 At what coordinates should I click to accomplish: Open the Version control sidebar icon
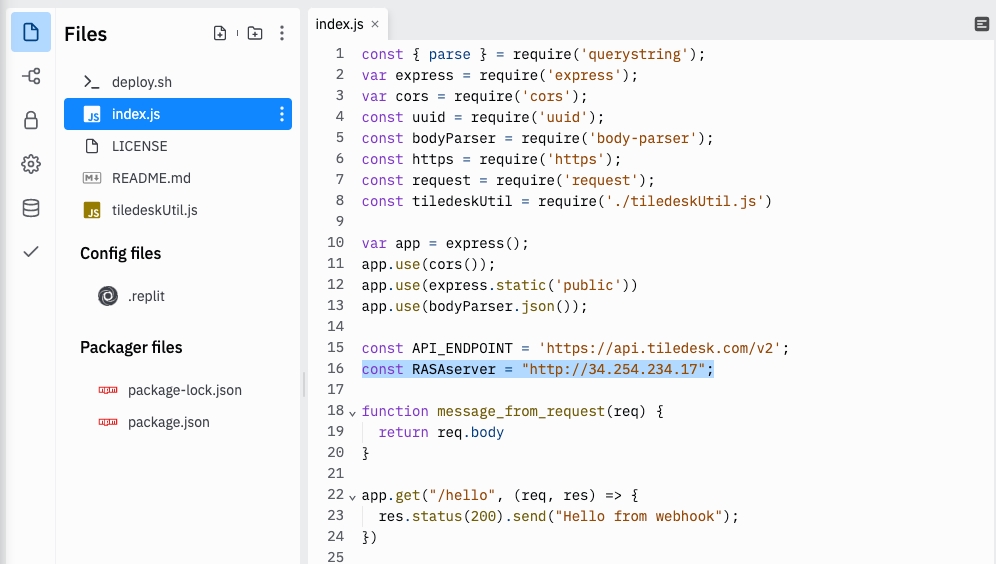[x=30, y=77]
